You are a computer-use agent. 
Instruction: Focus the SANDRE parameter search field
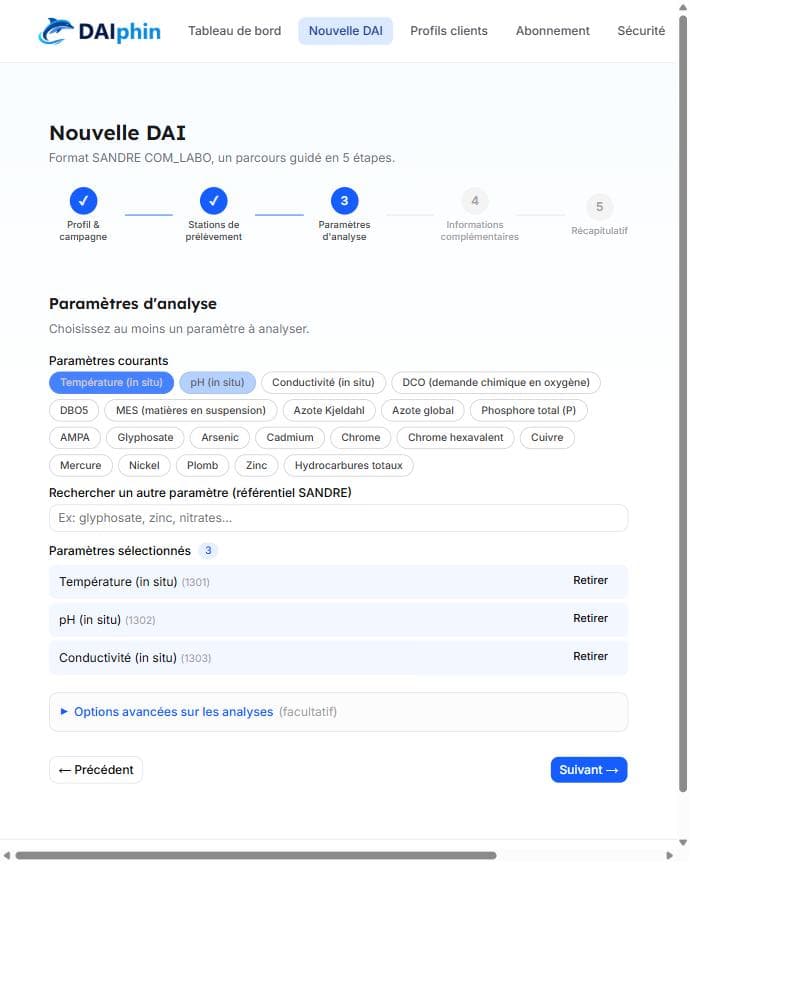(x=338, y=518)
